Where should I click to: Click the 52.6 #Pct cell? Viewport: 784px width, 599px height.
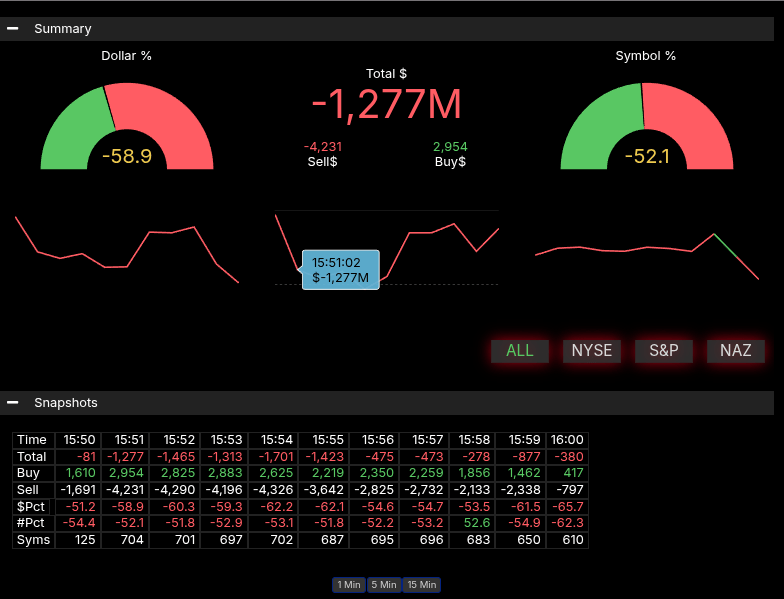tap(472, 523)
